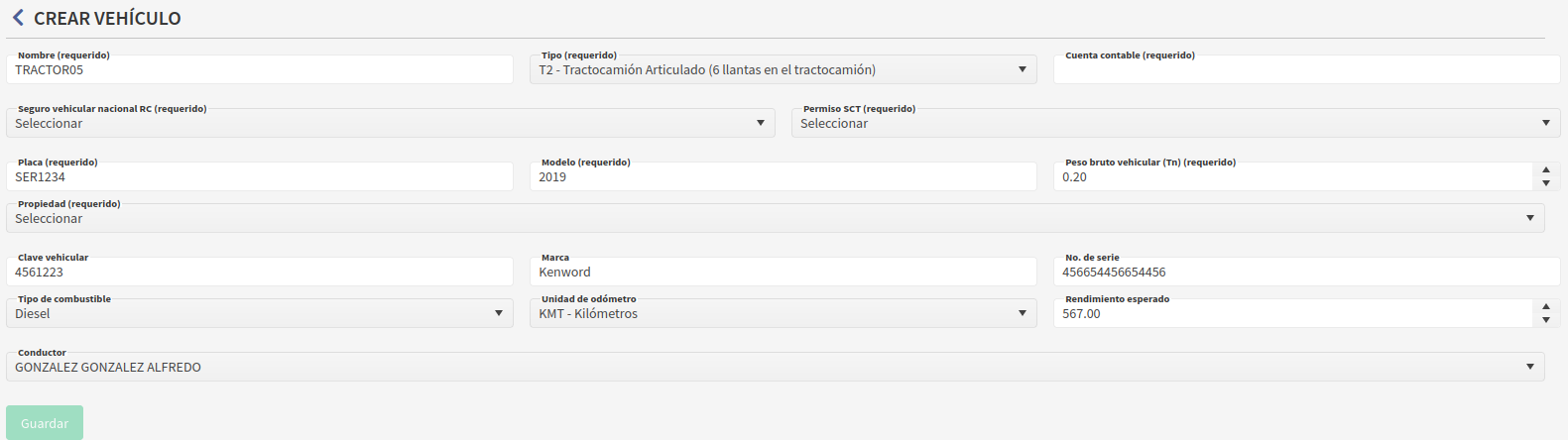Decrease Rendimiento esperado with down arrow
This screenshot has width=1568, height=440.
tap(1546, 320)
